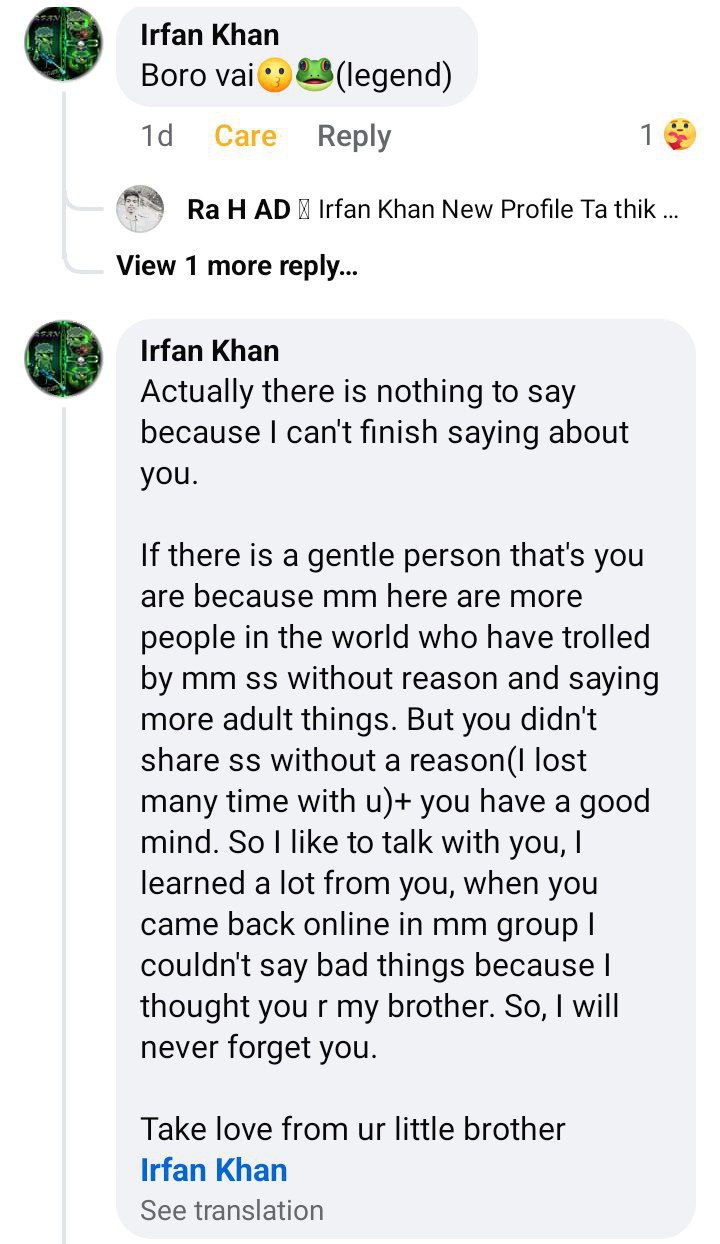The width and height of the screenshot is (720, 1244).
Task: Click the Irfan Khan name on the top comment
Action: coord(210,35)
